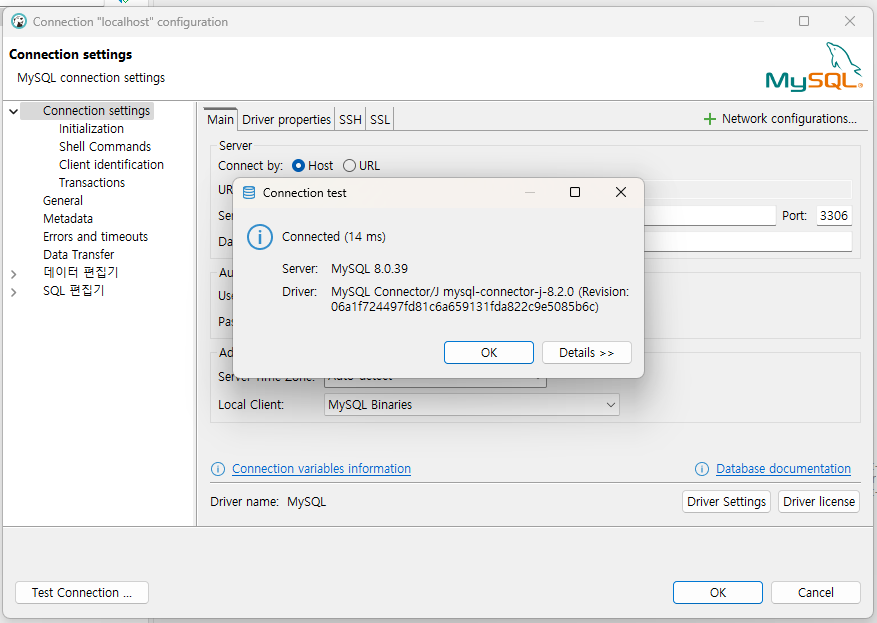Expand the 데이터 편집기 tree node
877x623 pixels.
tap(13, 274)
